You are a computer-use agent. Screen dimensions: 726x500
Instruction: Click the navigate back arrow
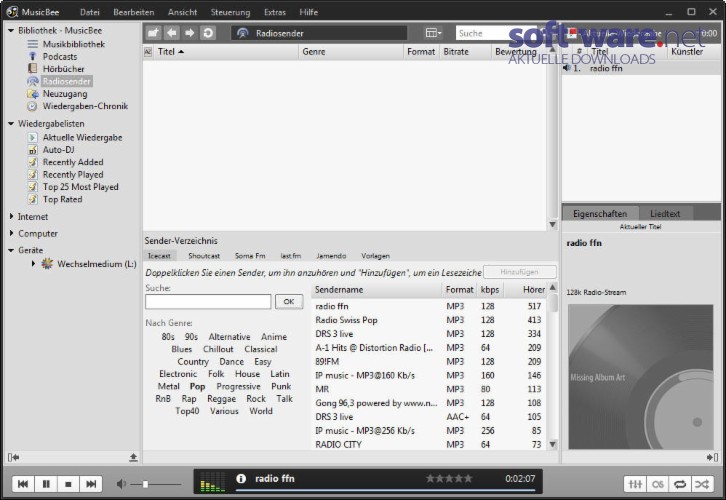pos(172,33)
